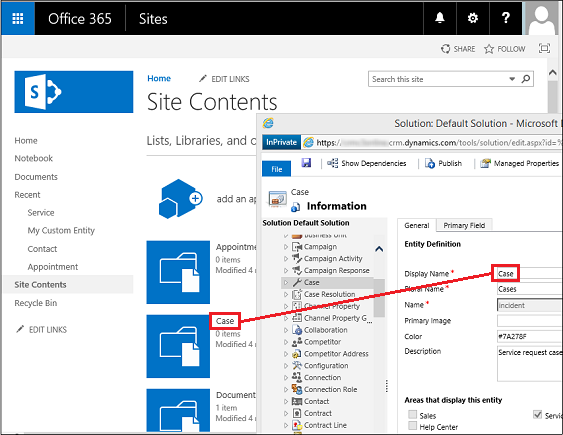The width and height of the screenshot is (563, 435).
Task: Click the save icon in solution toolbar
Action: coord(306,163)
